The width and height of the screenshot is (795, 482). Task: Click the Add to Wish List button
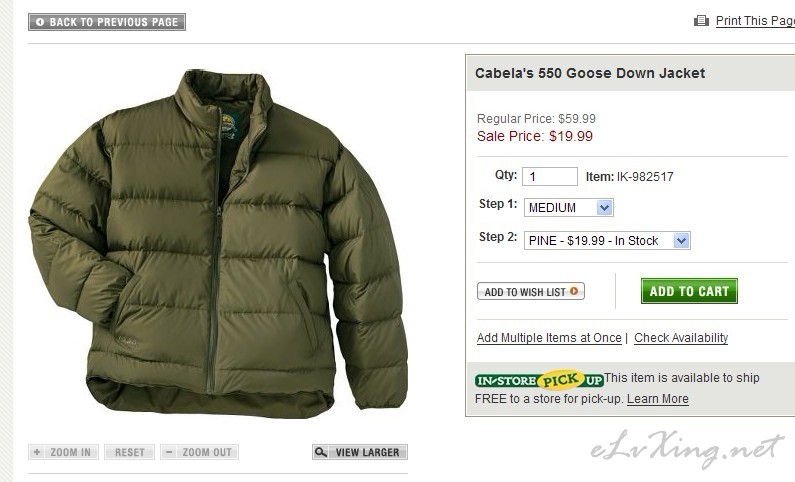[531, 291]
